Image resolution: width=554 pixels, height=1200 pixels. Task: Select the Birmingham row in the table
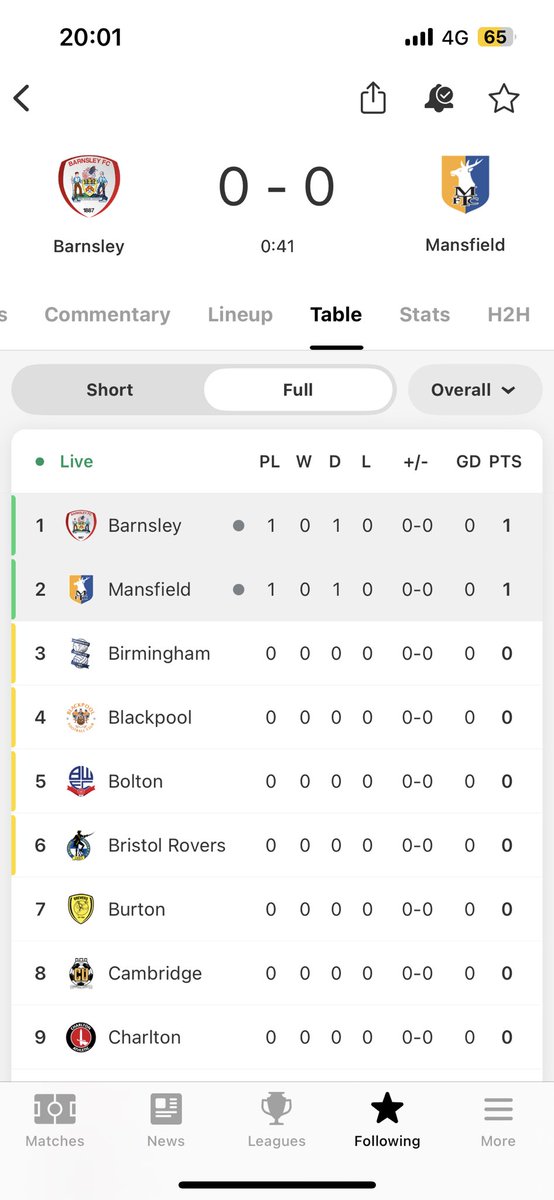pos(277,654)
